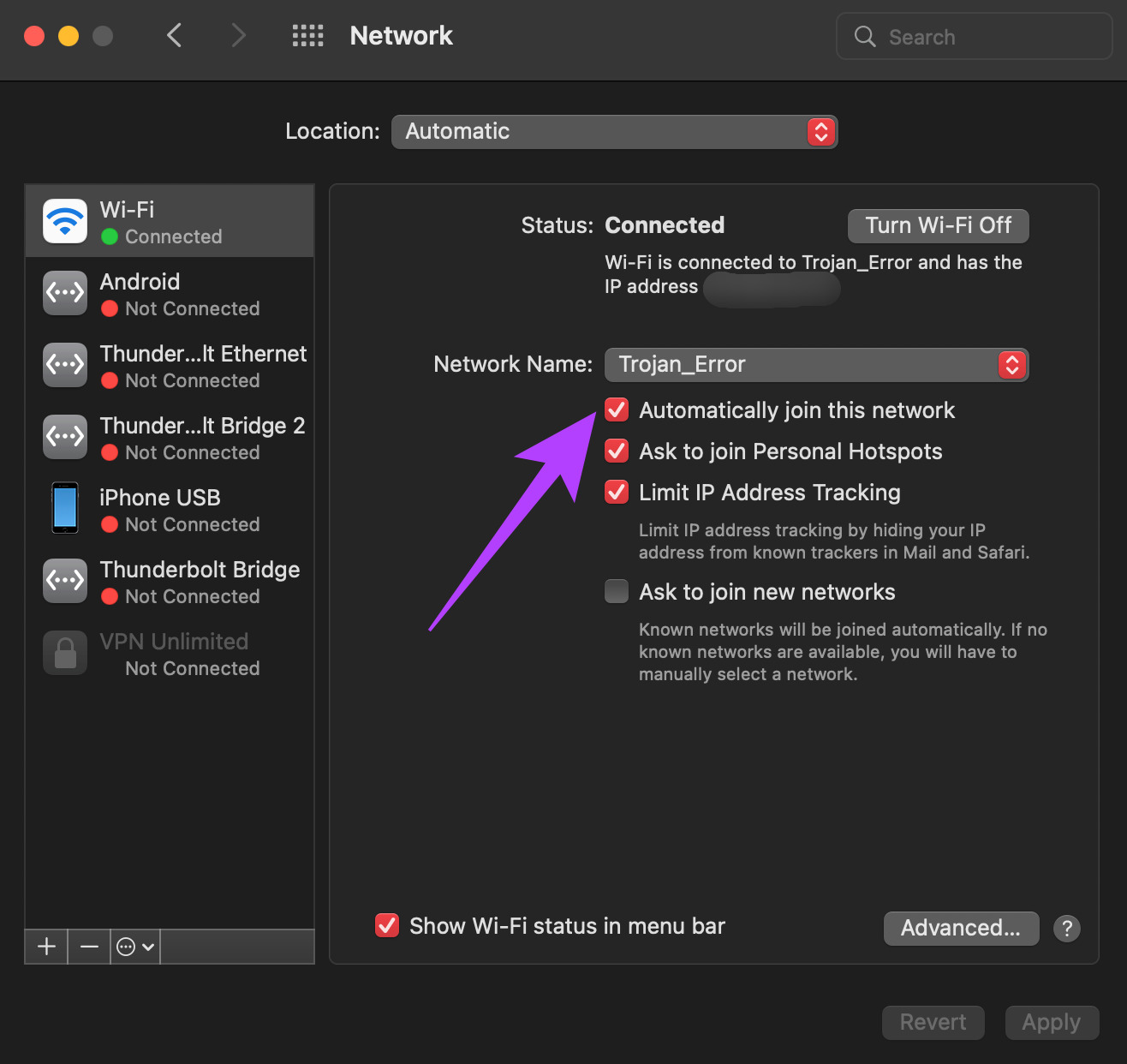The width and height of the screenshot is (1127, 1064).
Task: Click the Thunderbolt Bridge adapter icon
Action: [64, 581]
